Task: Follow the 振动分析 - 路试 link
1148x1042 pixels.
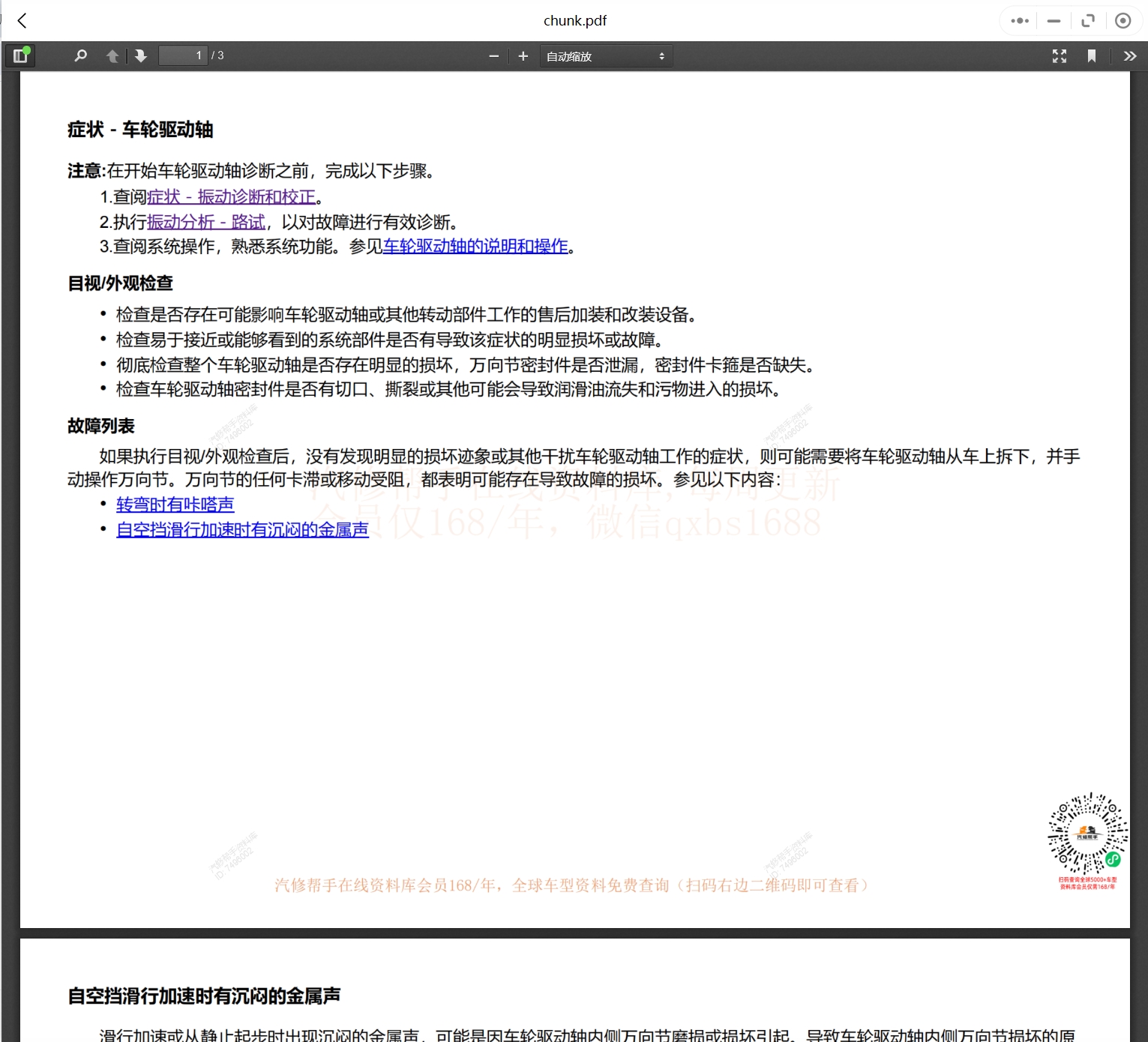Action: (x=205, y=222)
